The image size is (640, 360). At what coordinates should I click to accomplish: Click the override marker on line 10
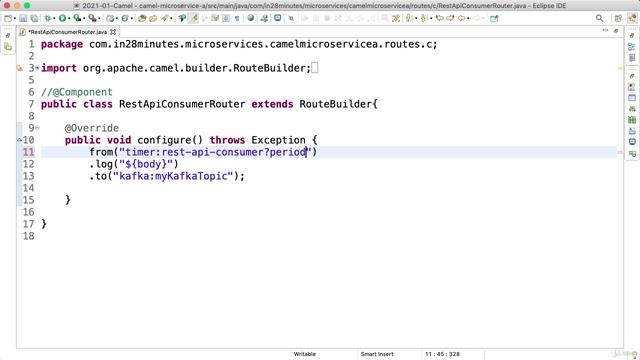point(19,140)
